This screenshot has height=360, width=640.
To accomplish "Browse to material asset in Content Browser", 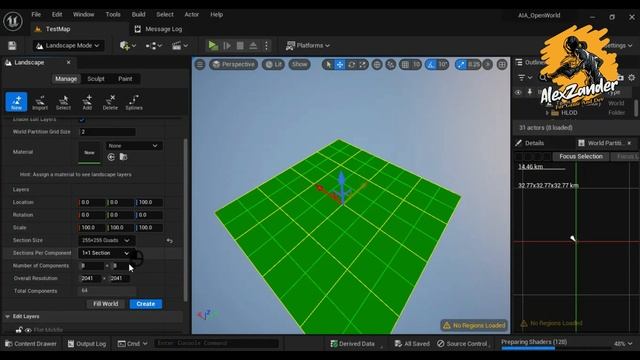I will (123, 157).
